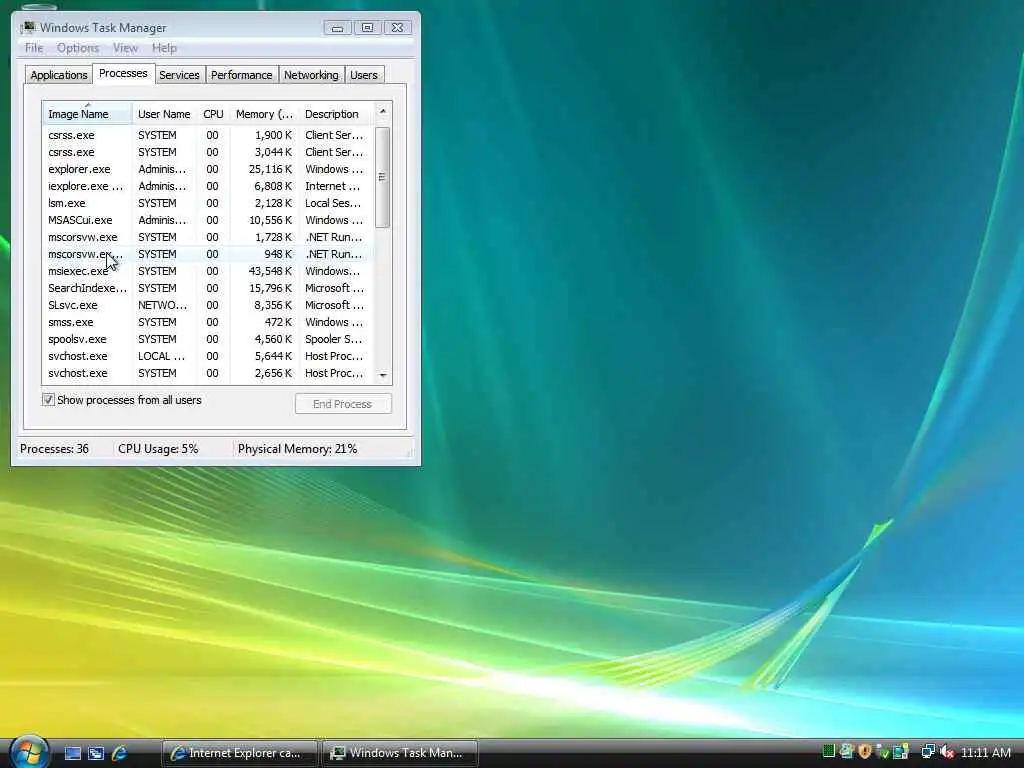Image resolution: width=1024 pixels, height=768 pixels.
Task: Sort by CPU column header
Action: click(x=213, y=114)
